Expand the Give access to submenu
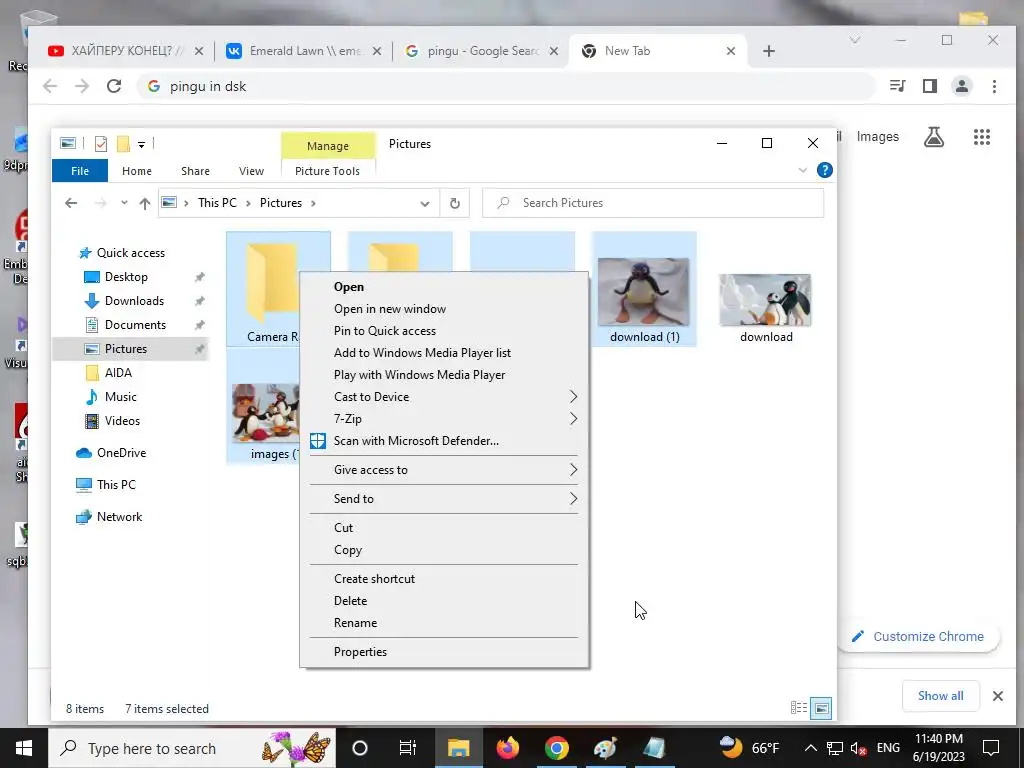Image resolution: width=1024 pixels, height=768 pixels. [x=444, y=470]
